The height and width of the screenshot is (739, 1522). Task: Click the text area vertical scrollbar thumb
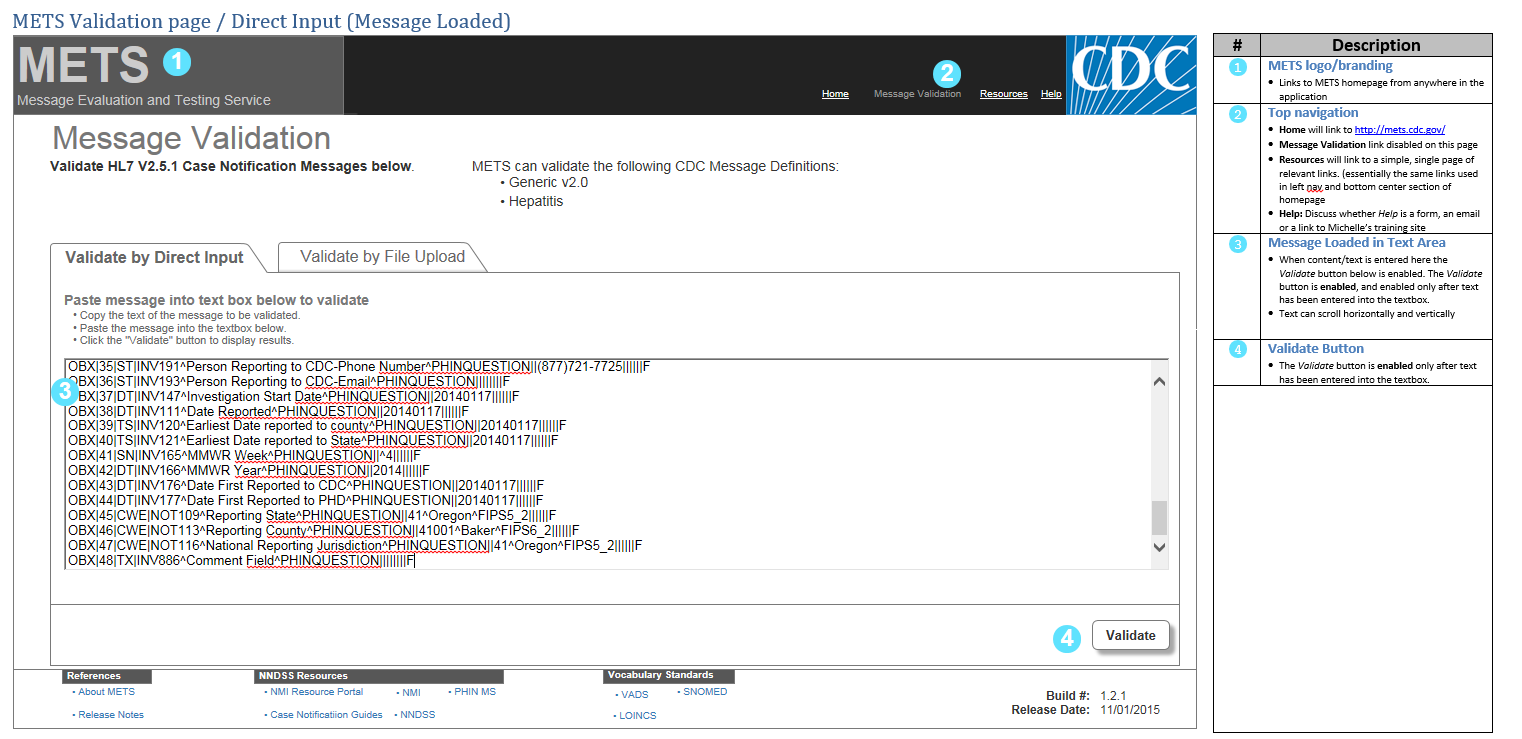coord(1159,518)
